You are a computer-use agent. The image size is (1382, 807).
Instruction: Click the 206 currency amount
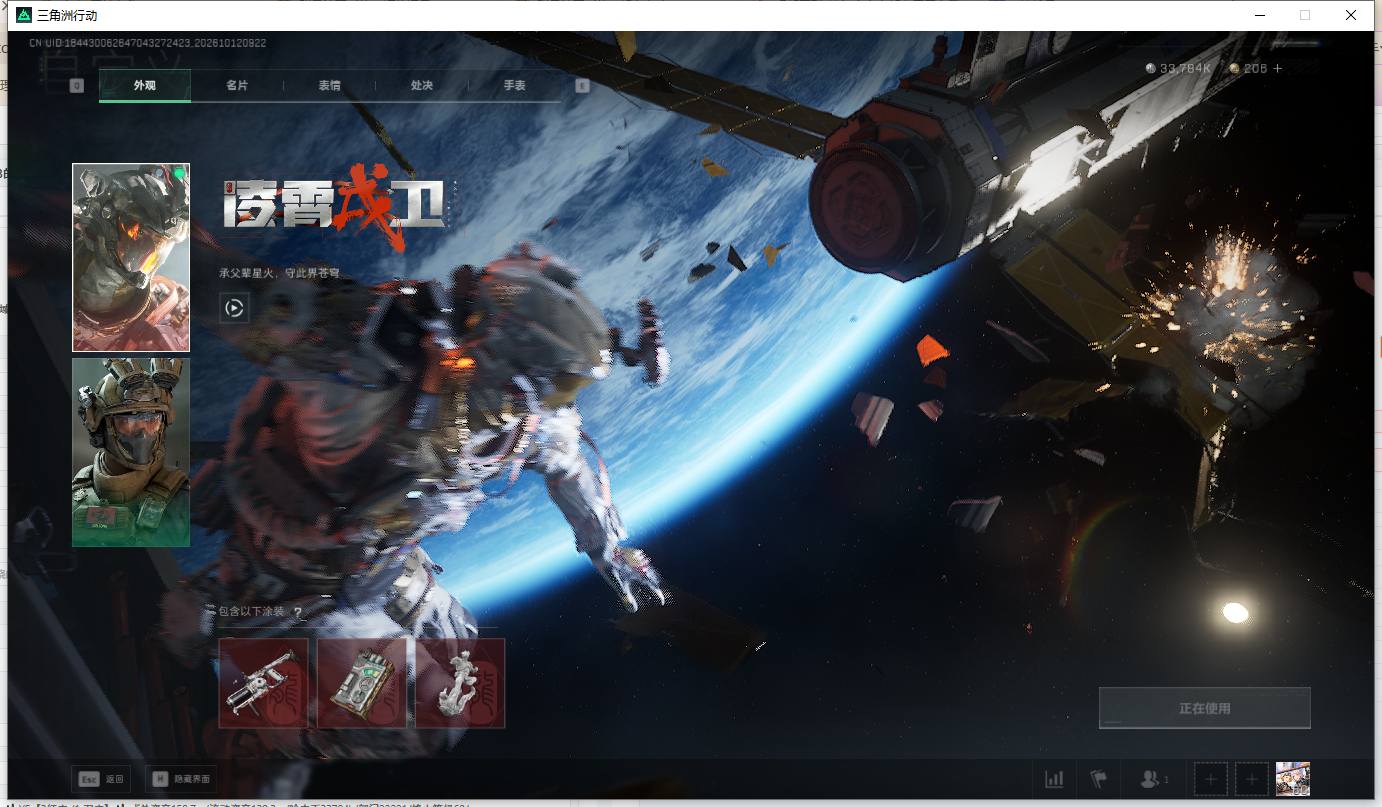pos(1255,68)
